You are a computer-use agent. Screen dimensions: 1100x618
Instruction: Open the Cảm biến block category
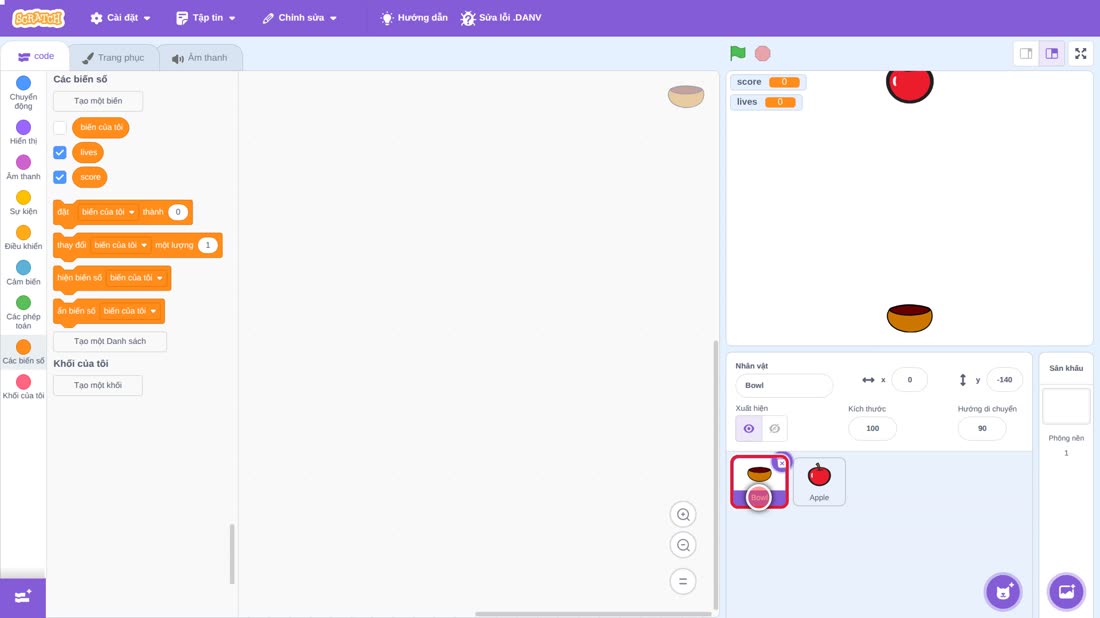pos(23,272)
